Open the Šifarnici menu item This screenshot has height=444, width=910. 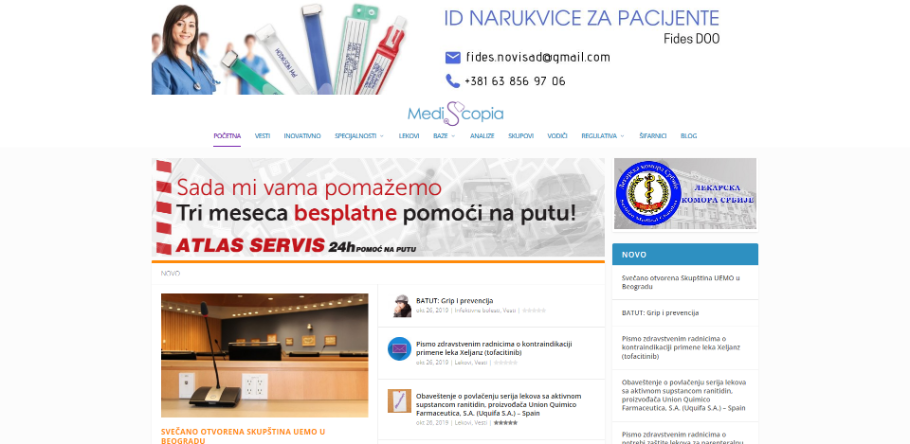tap(653, 136)
